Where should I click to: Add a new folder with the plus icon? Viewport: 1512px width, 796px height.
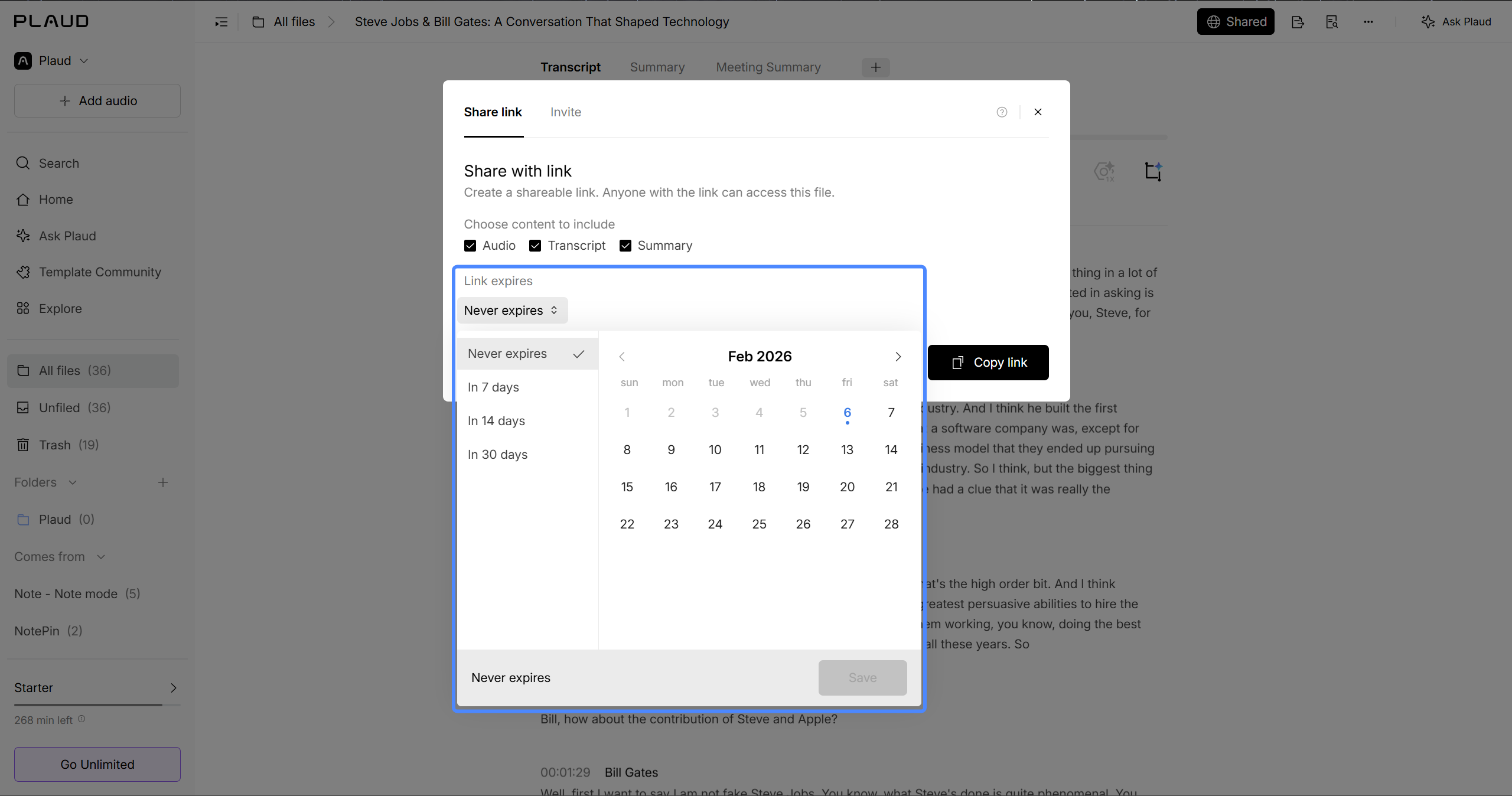point(163,482)
